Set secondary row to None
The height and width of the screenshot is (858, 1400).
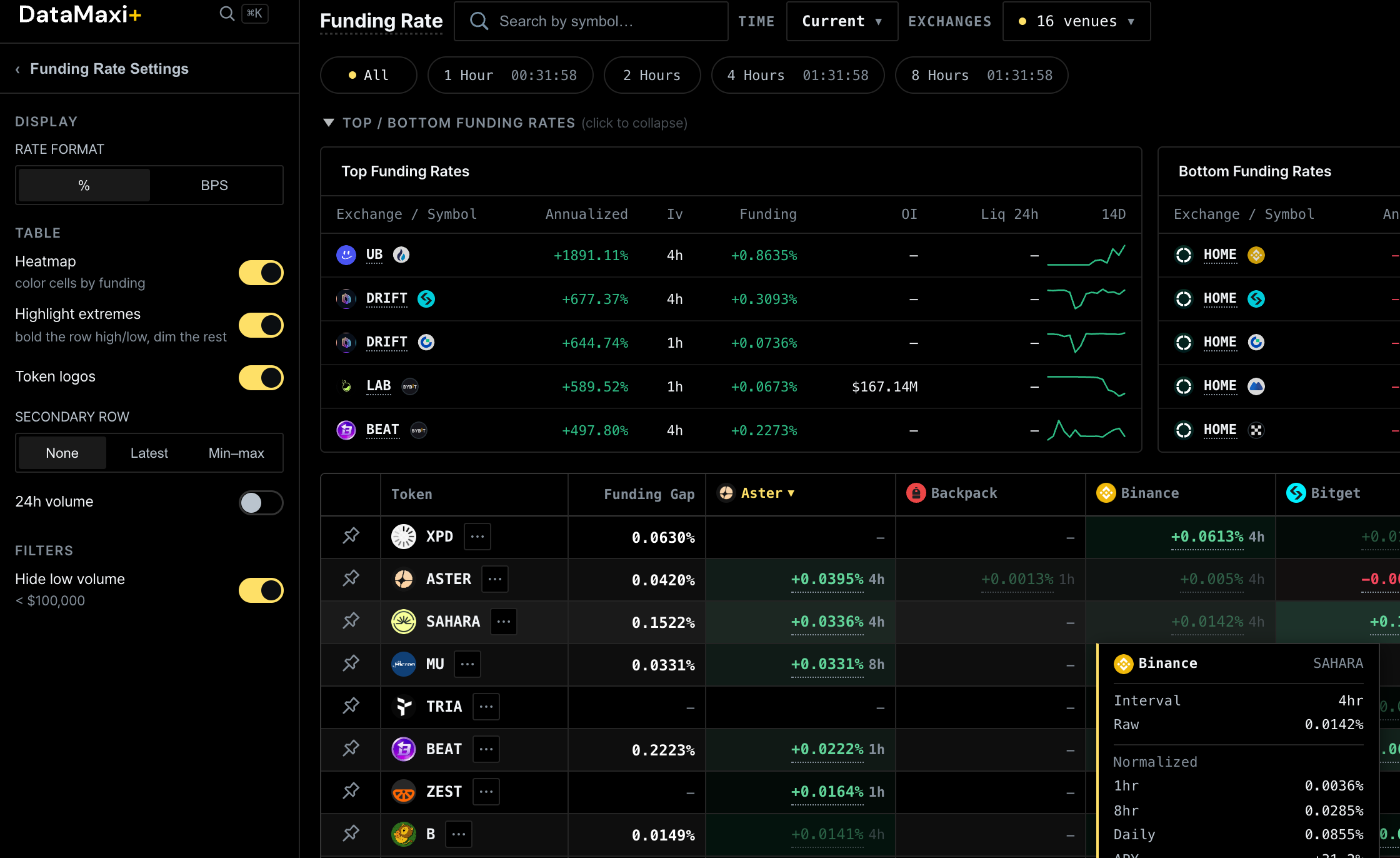point(62,453)
